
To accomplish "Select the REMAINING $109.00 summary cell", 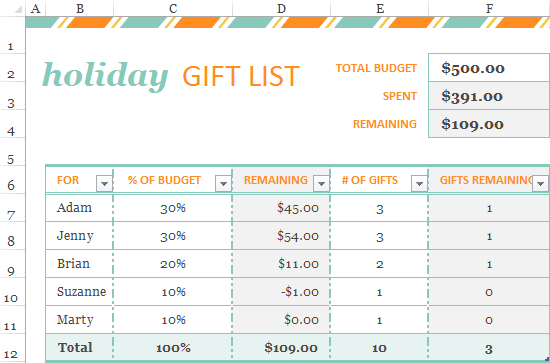I will [489, 123].
